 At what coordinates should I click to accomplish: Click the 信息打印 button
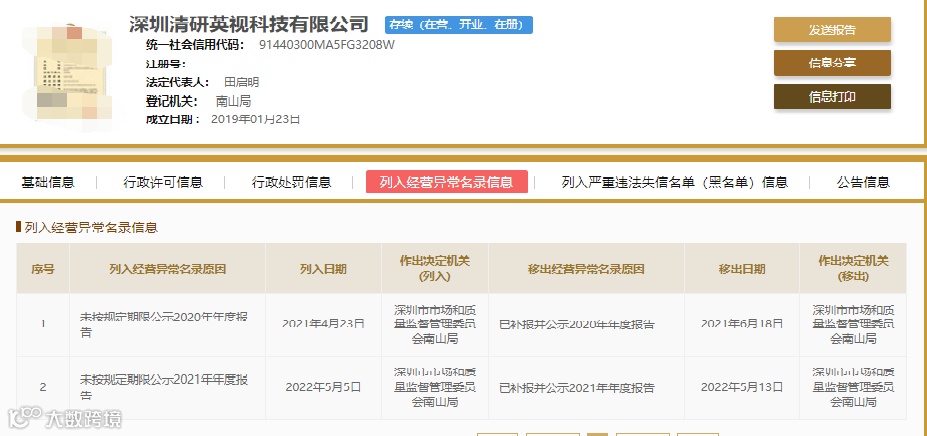[832, 96]
